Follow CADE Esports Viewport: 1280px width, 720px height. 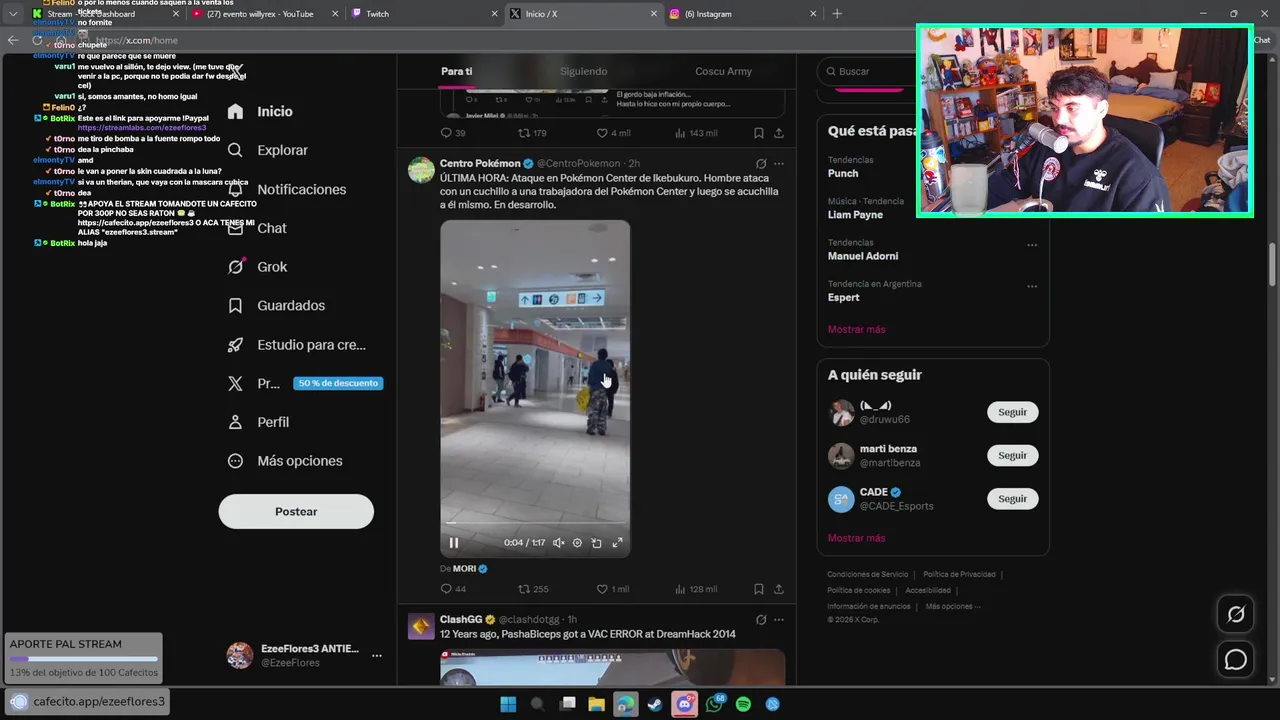tap(1012, 498)
